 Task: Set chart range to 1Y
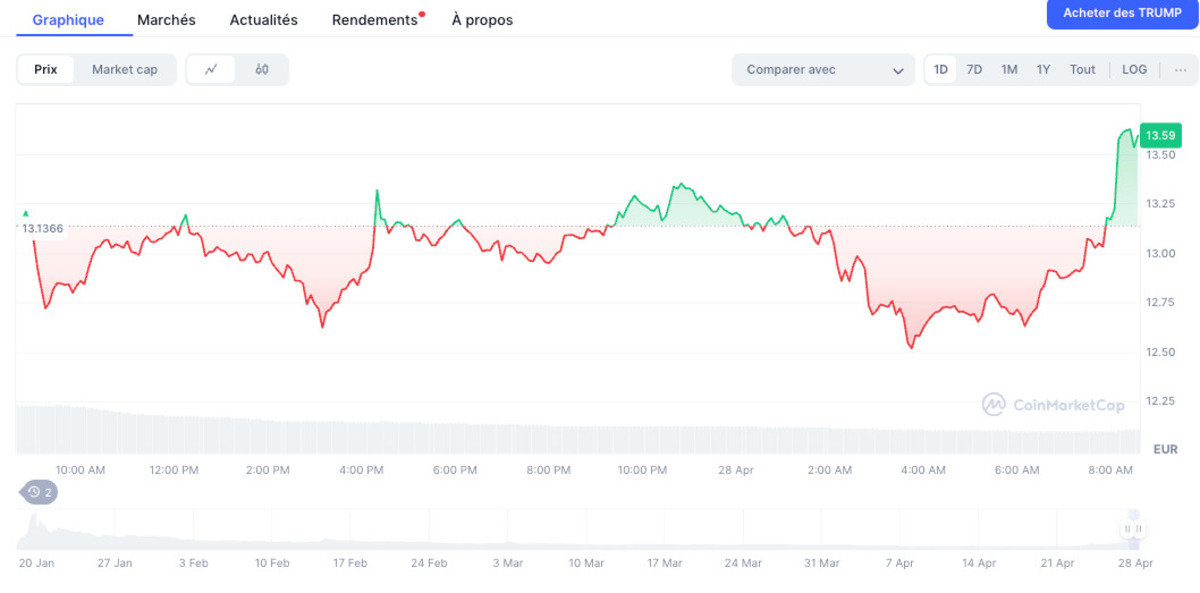pyautogui.click(x=1043, y=70)
